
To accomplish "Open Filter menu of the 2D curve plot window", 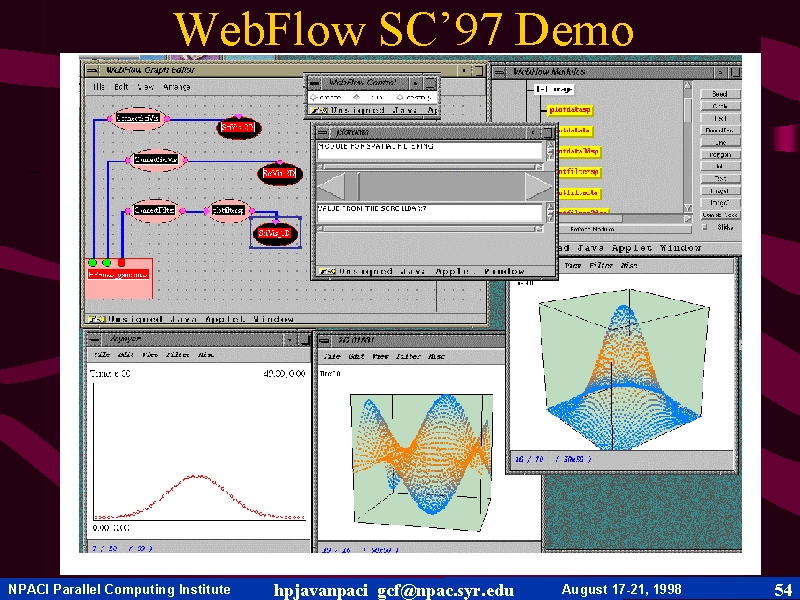I will (x=178, y=355).
